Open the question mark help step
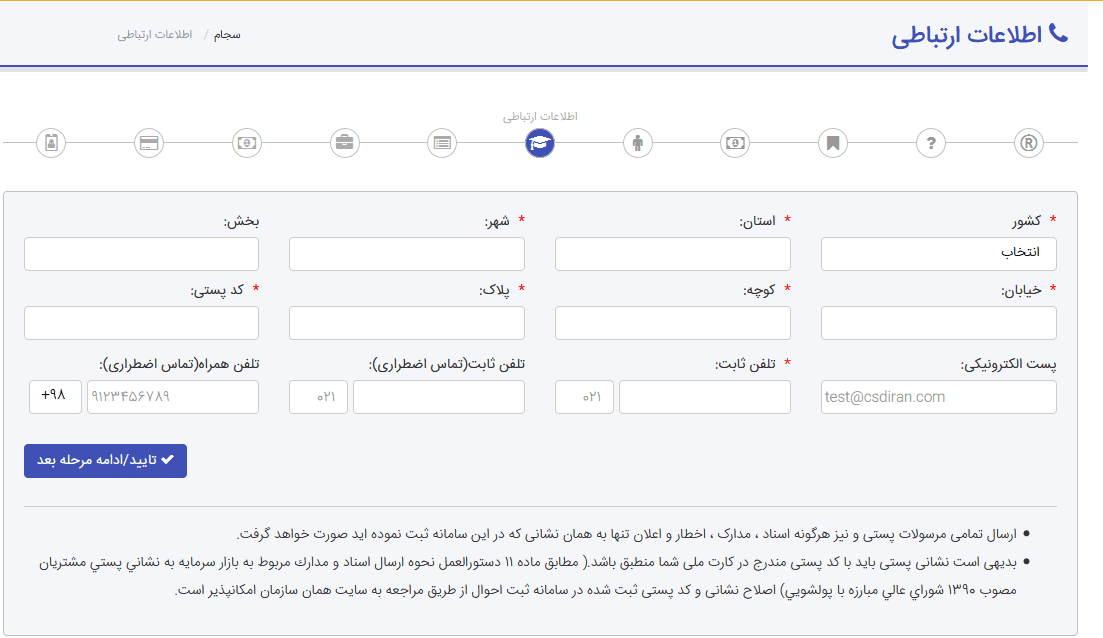1103x638 pixels. pos(931,143)
